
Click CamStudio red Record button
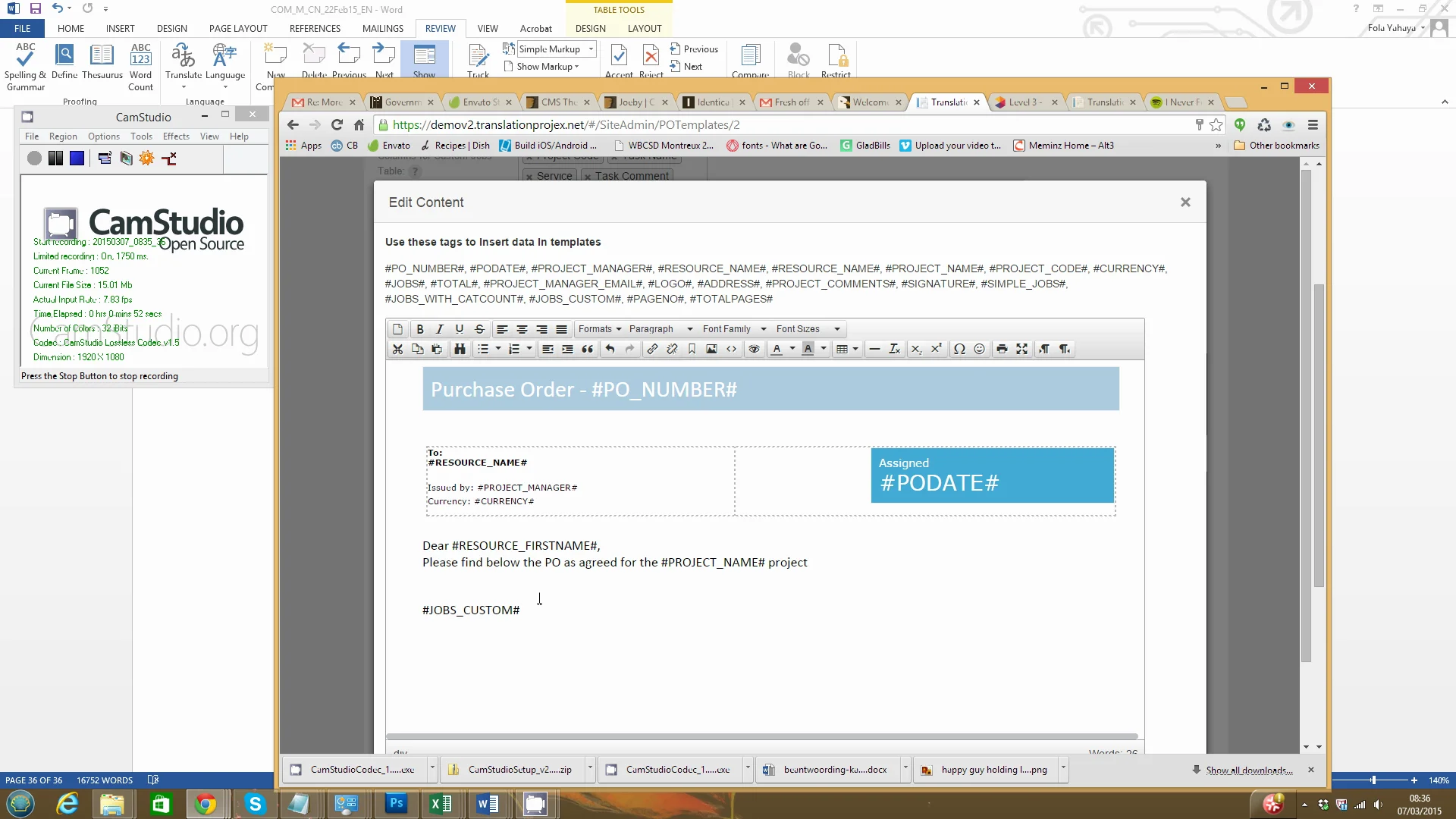tap(34, 158)
